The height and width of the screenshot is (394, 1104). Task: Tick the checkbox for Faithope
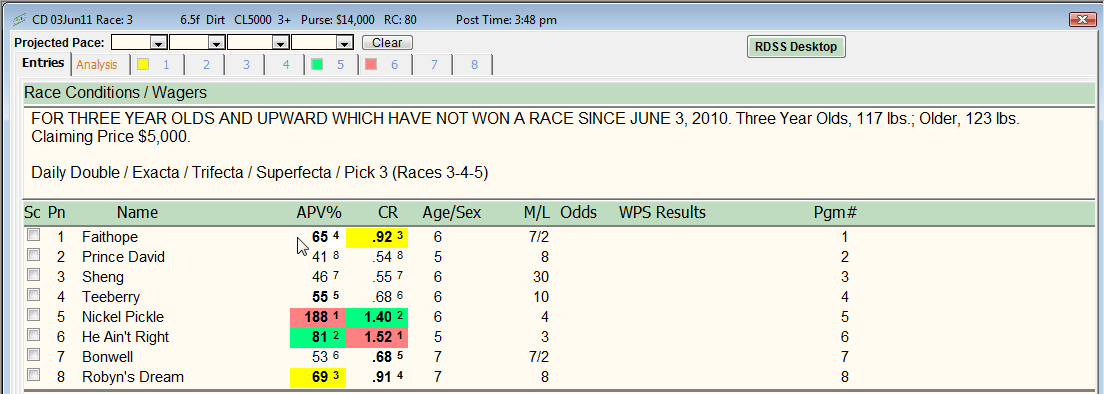[33, 236]
